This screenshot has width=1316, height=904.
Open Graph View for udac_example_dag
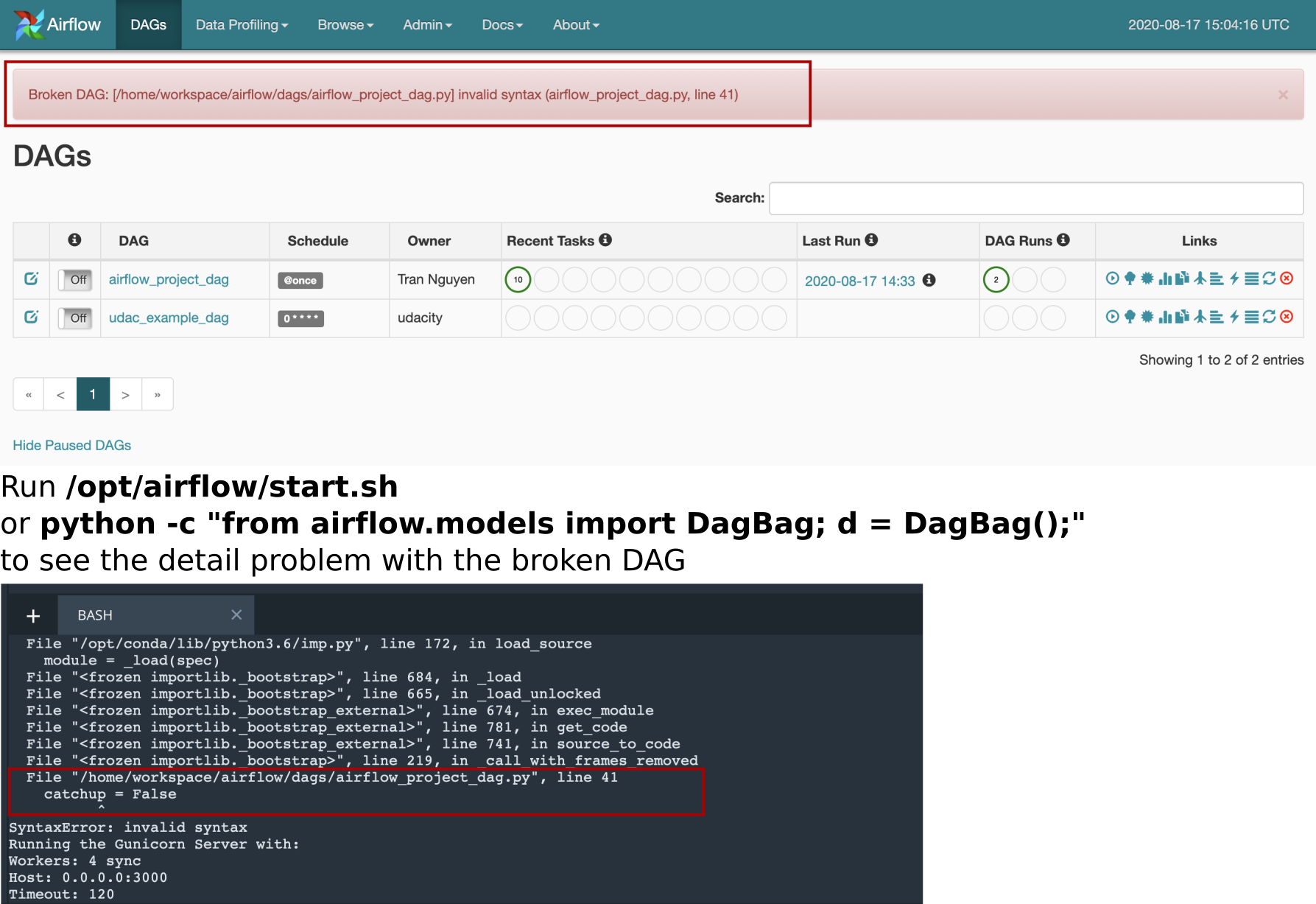[1147, 316]
